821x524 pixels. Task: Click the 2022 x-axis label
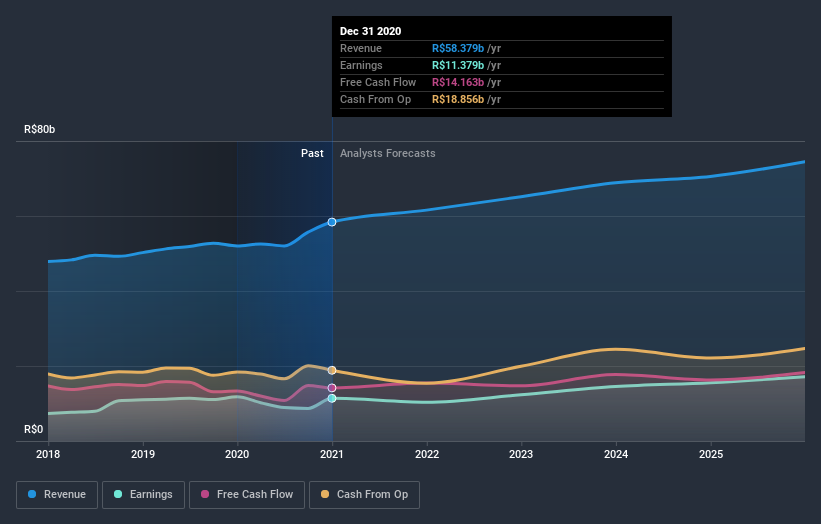(427, 454)
